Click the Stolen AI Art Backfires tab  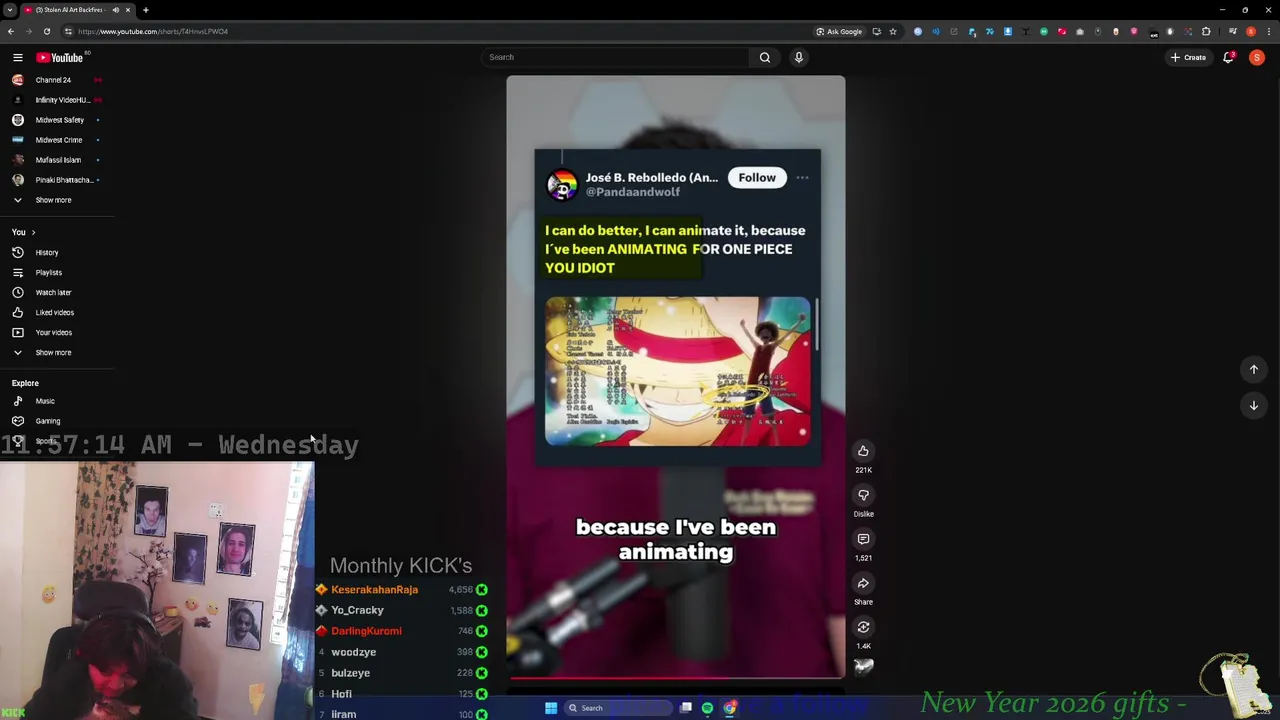(68, 10)
